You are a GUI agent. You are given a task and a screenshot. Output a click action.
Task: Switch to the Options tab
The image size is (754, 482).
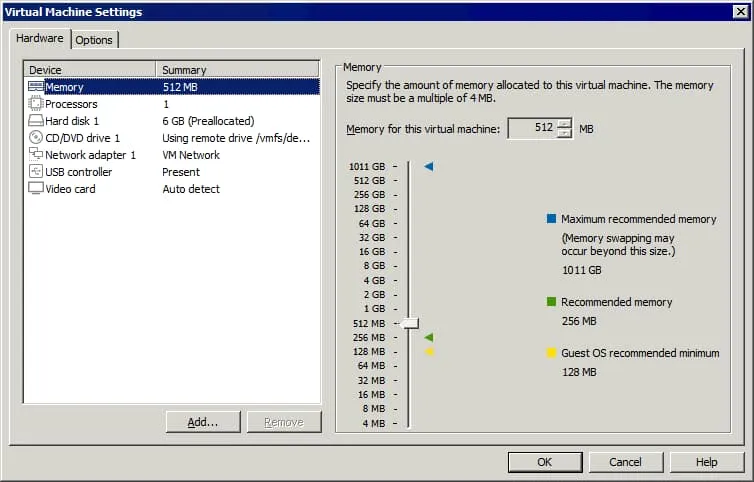coord(94,40)
